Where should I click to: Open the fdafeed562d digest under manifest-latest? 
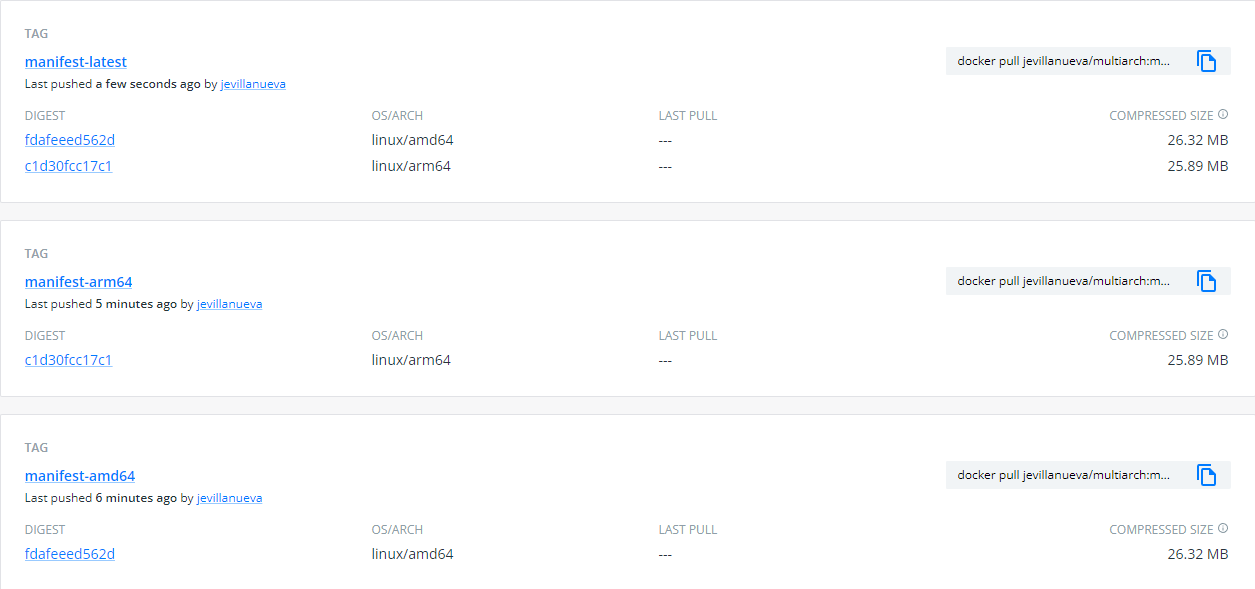click(69, 139)
